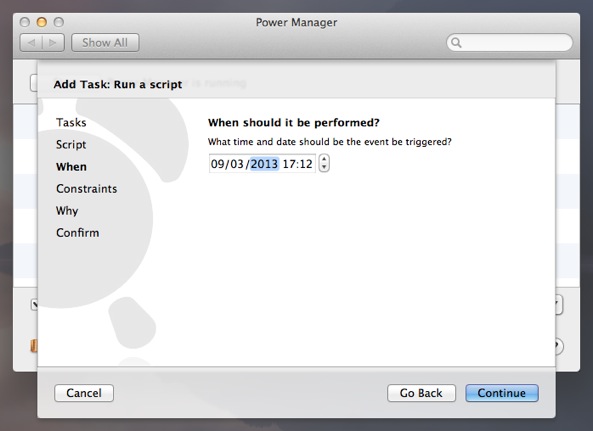Screen dimensions: 593x431
Task: Select the Script step in sidebar
Action: 71,144
